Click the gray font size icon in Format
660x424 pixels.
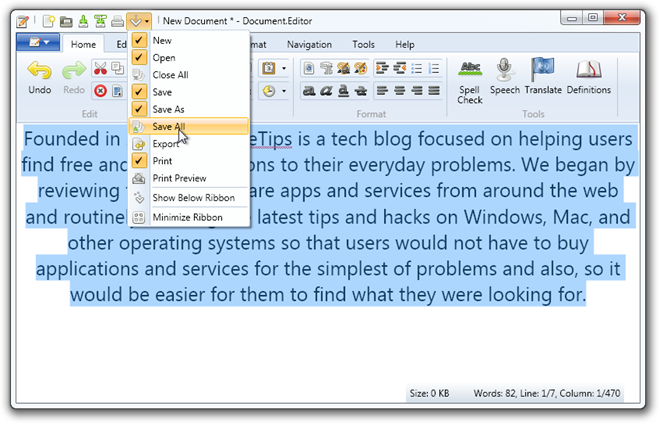tap(326, 68)
